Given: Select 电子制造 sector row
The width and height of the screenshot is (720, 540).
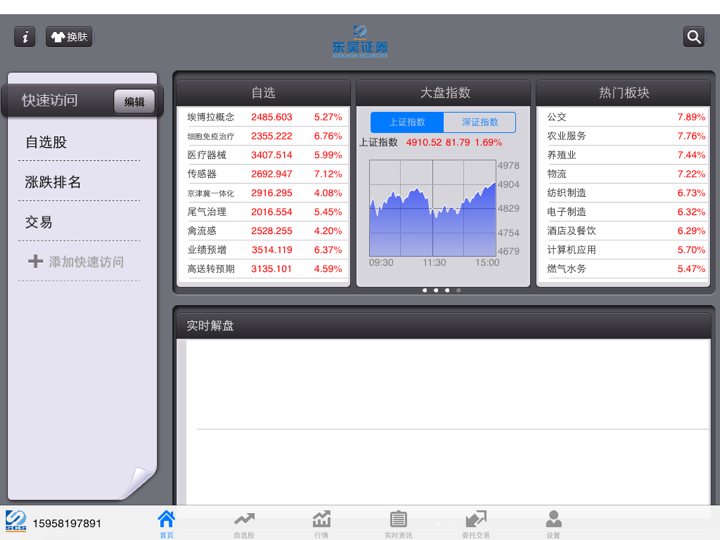Looking at the screenshot, I should [x=624, y=212].
